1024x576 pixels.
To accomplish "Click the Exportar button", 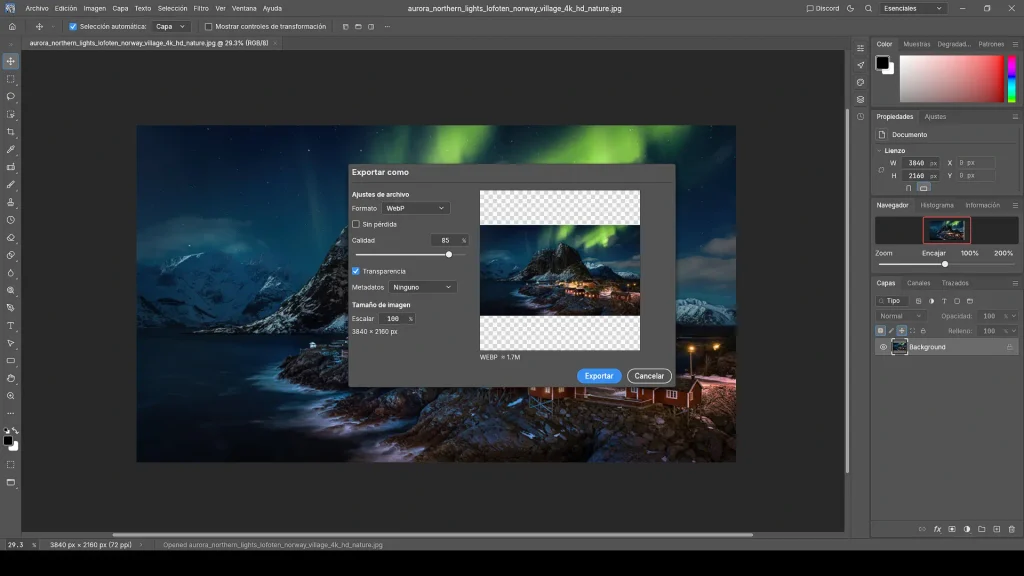I will (x=599, y=376).
